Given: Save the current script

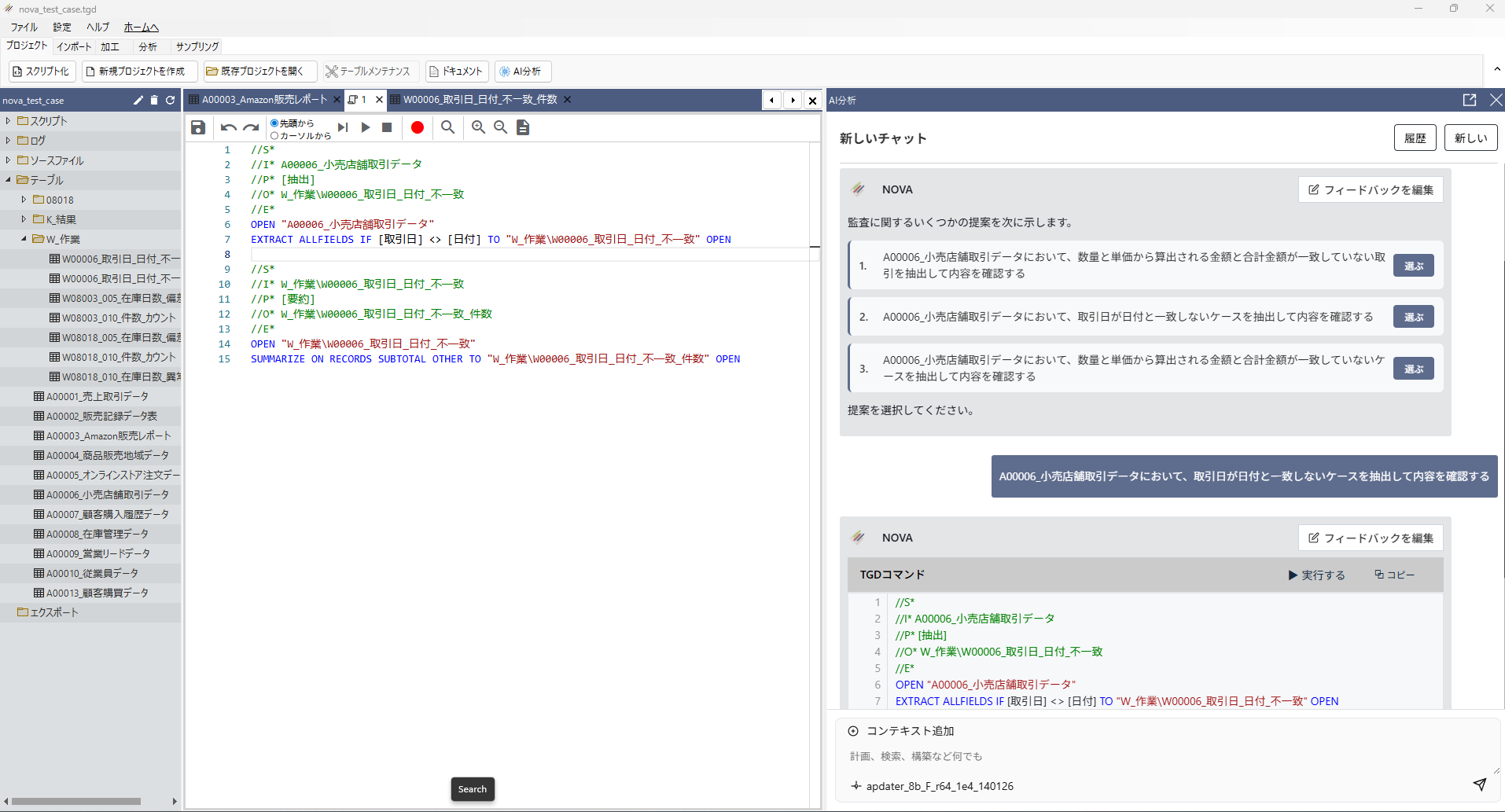Looking at the screenshot, I should pyautogui.click(x=197, y=127).
